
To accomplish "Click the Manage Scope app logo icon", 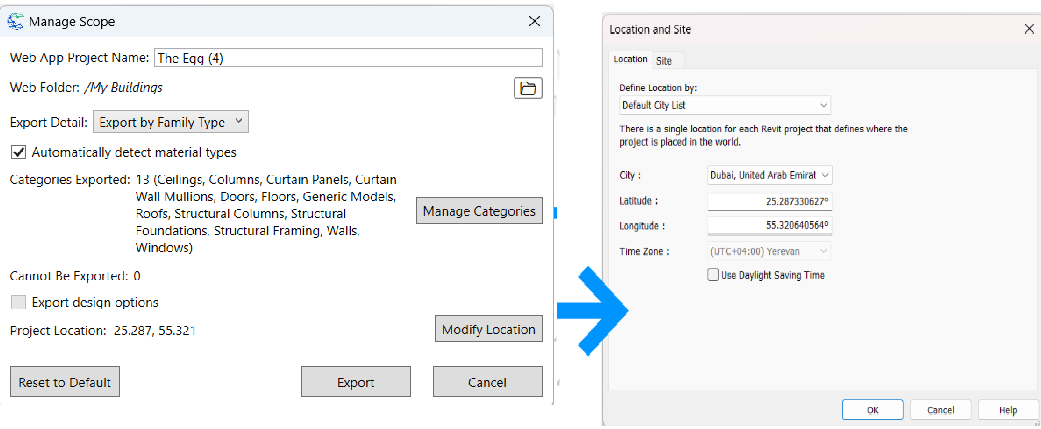I will coord(15,20).
